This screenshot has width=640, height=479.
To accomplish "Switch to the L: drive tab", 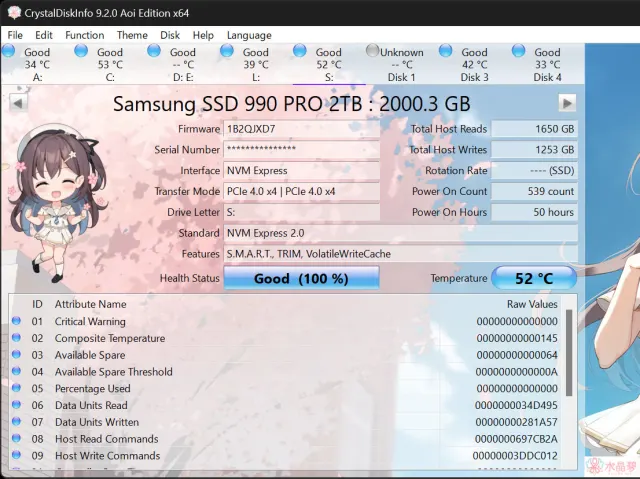I will pos(256,64).
